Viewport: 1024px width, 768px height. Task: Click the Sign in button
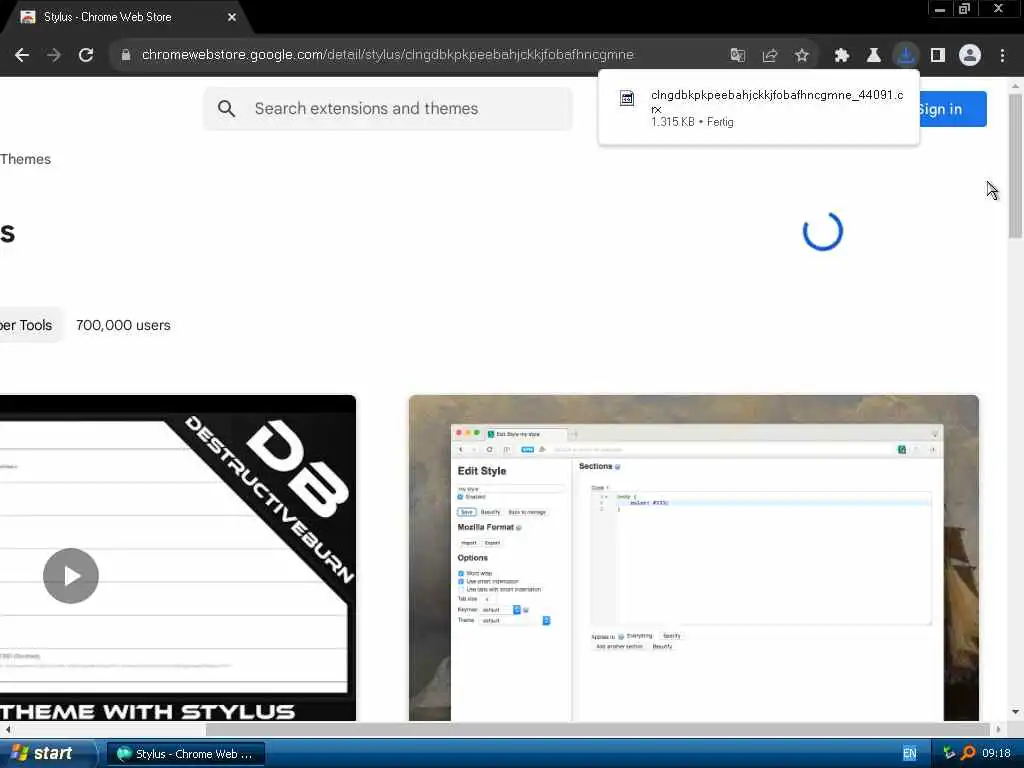coord(953,109)
